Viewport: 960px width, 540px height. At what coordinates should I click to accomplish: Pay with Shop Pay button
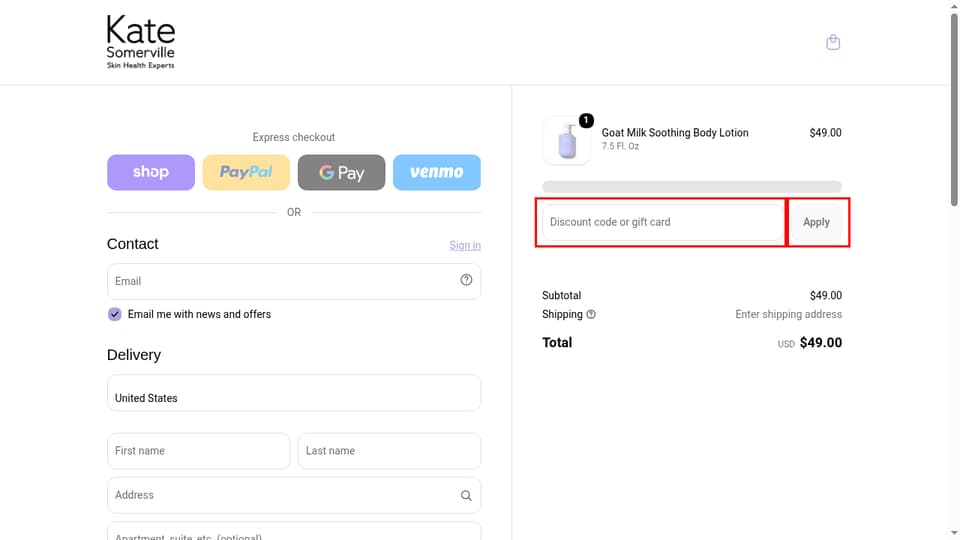coord(151,172)
